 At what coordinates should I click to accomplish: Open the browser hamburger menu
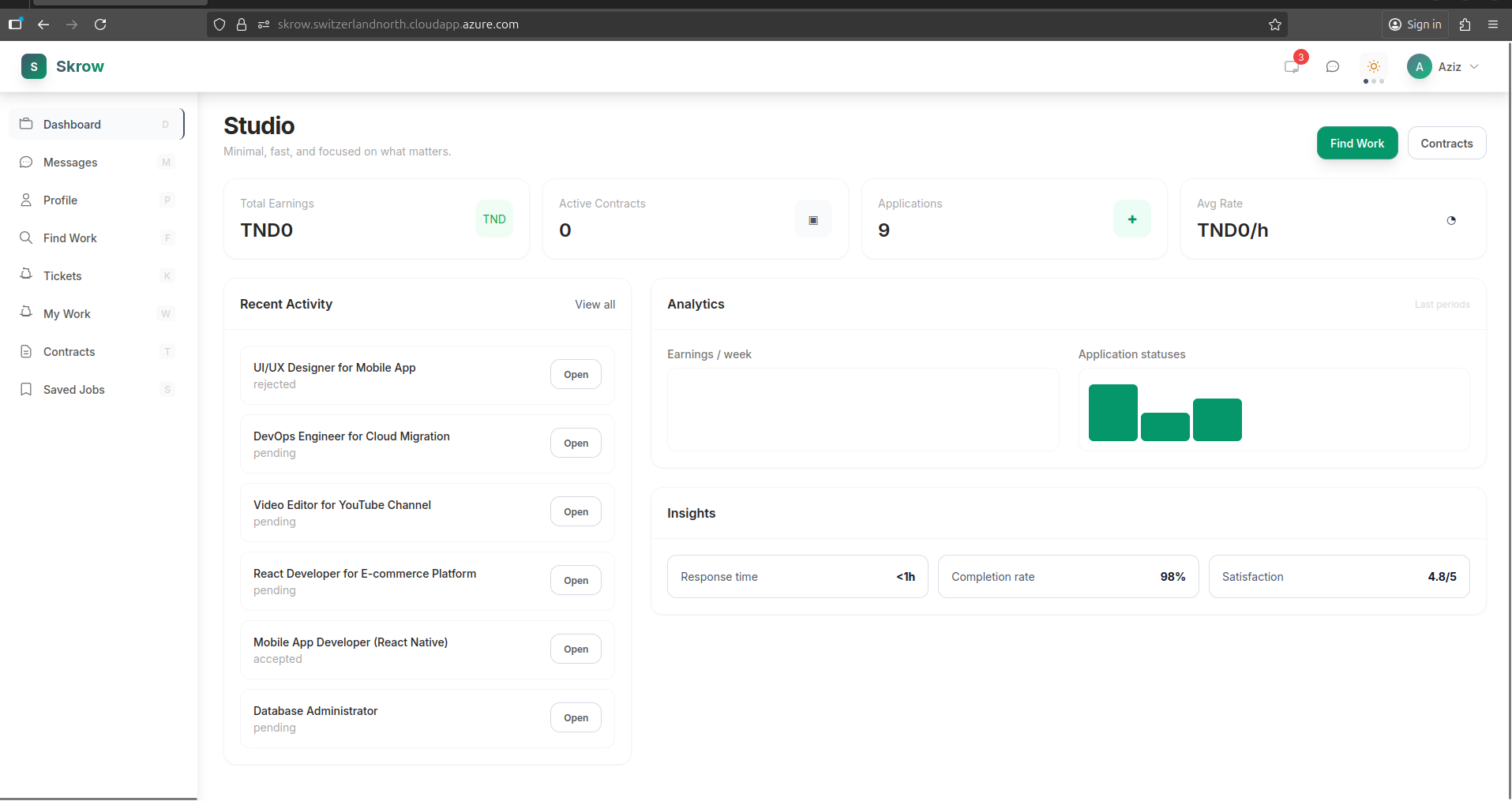[x=1493, y=24]
